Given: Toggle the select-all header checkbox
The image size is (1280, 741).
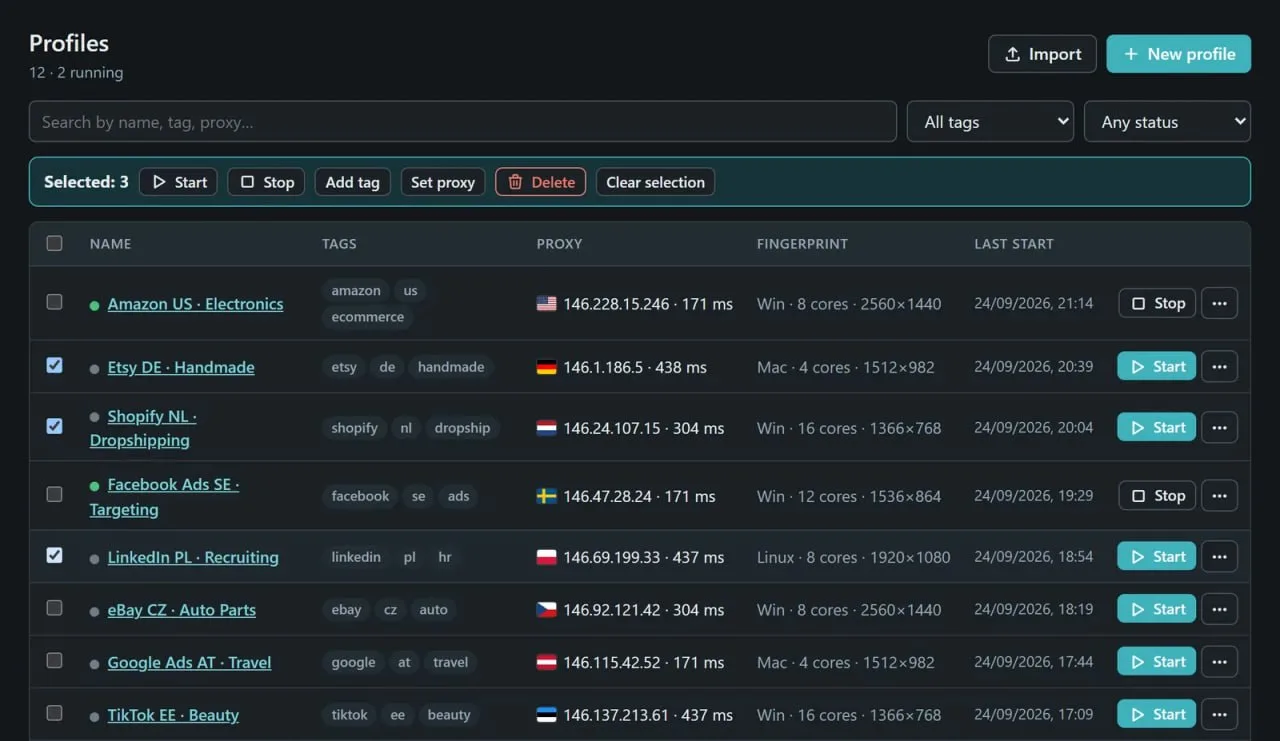Looking at the screenshot, I should [x=55, y=243].
